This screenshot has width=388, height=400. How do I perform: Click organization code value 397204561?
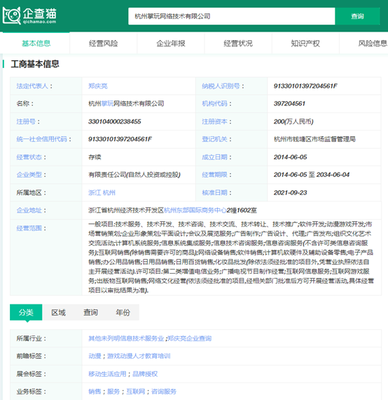289,104
